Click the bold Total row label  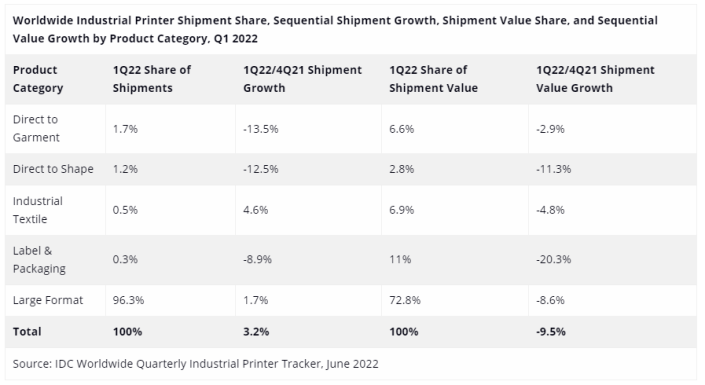(x=27, y=332)
